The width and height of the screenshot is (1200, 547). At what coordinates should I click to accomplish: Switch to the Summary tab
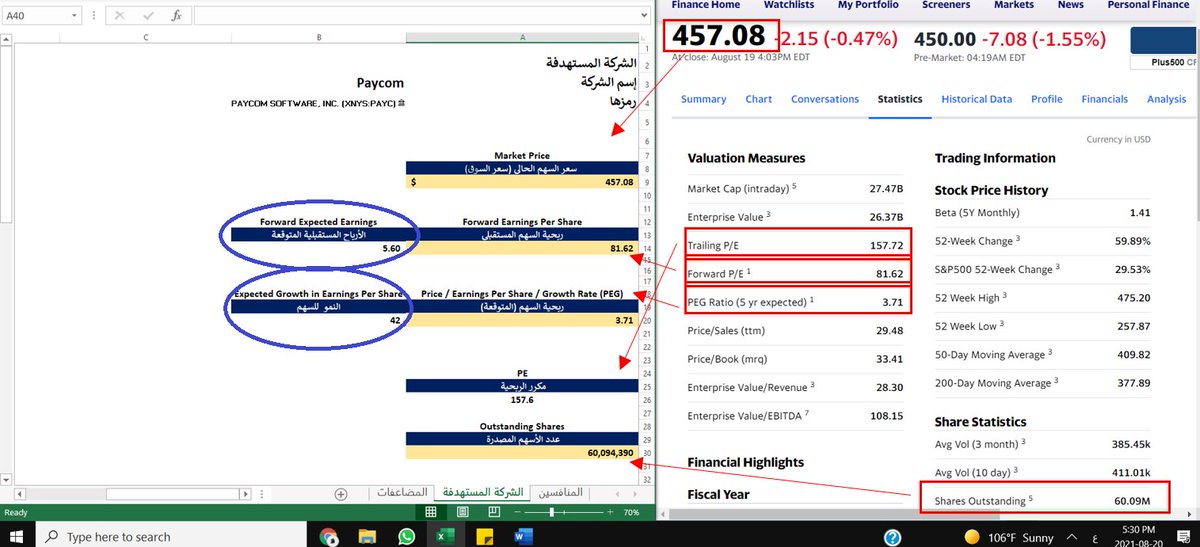tap(703, 99)
